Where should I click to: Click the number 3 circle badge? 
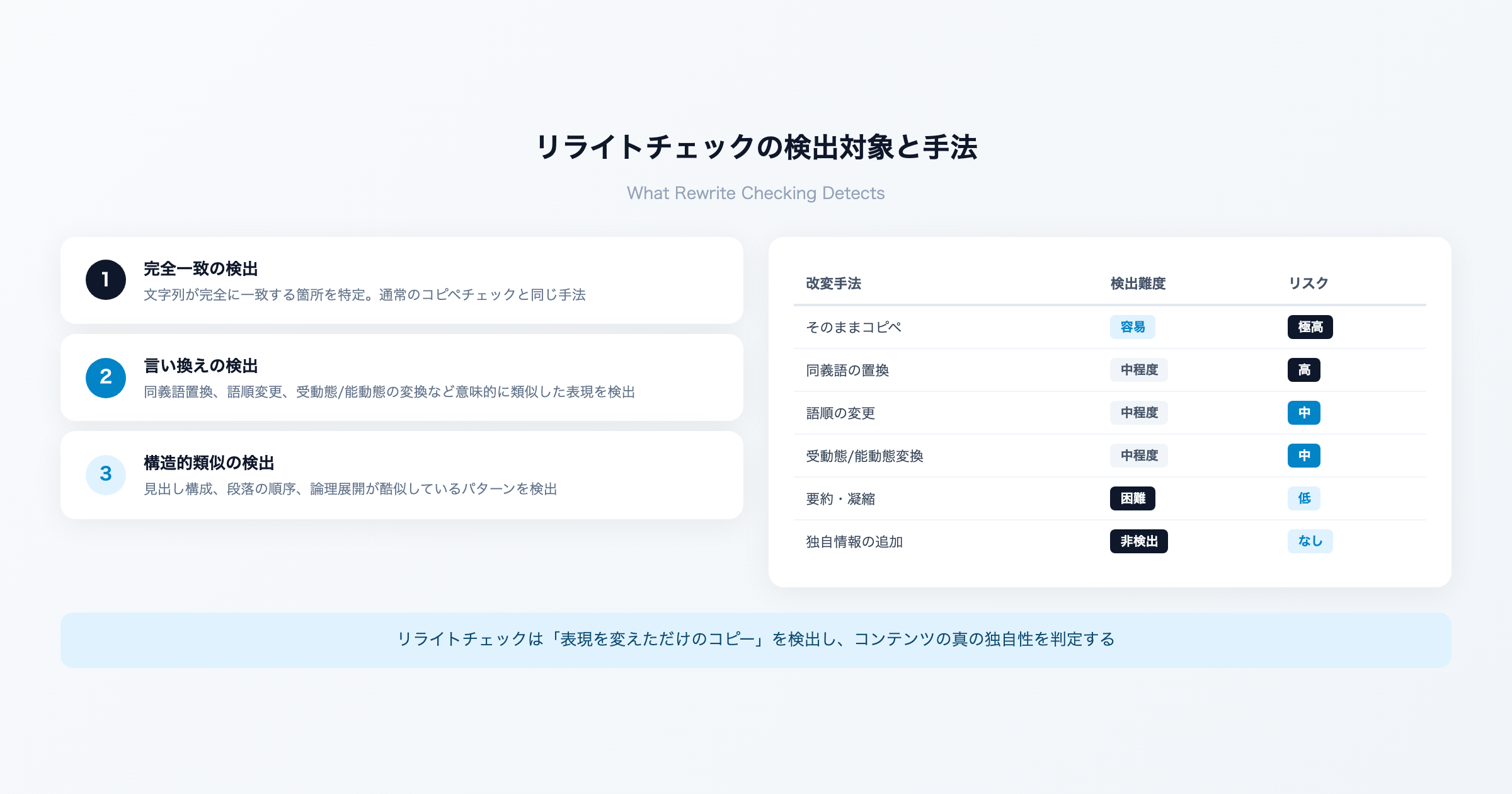click(106, 475)
